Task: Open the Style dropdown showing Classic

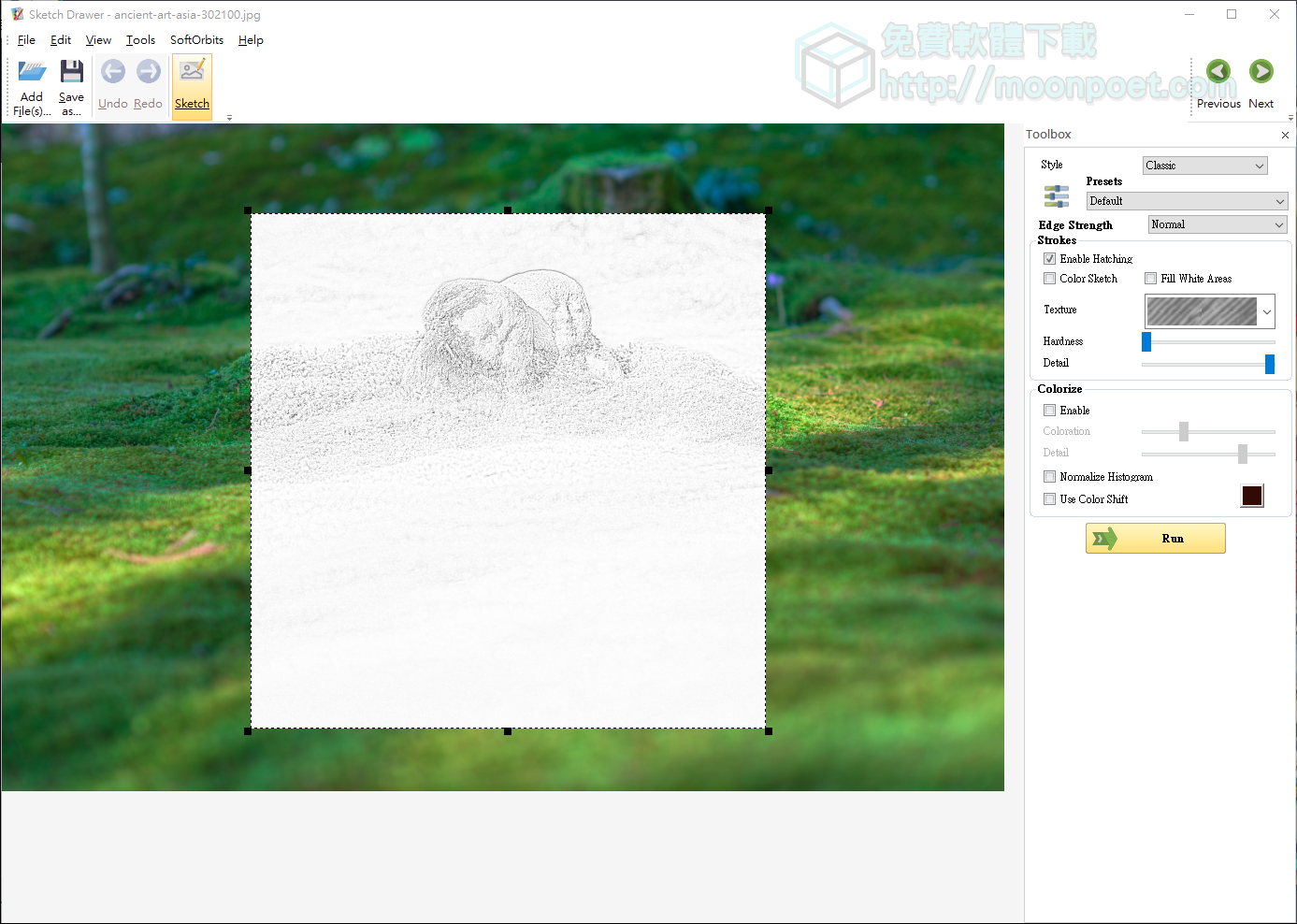Action: pyautogui.click(x=1204, y=165)
